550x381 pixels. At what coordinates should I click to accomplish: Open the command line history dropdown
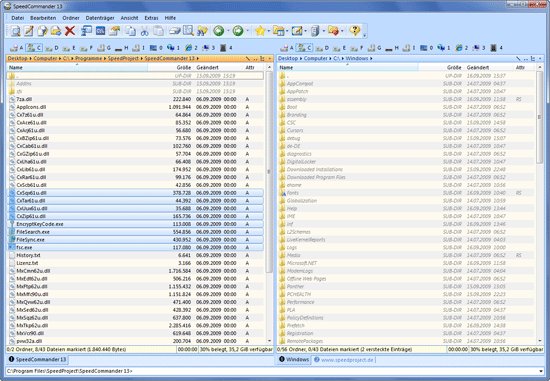[543, 371]
